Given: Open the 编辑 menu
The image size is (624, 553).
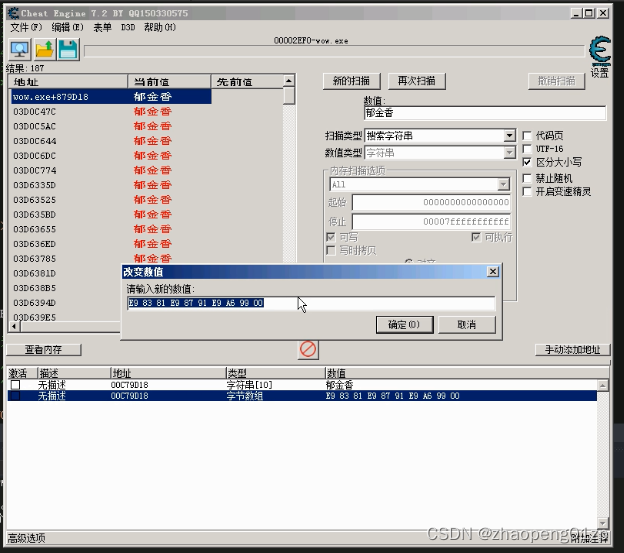Looking at the screenshot, I should [x=68, y=27].
